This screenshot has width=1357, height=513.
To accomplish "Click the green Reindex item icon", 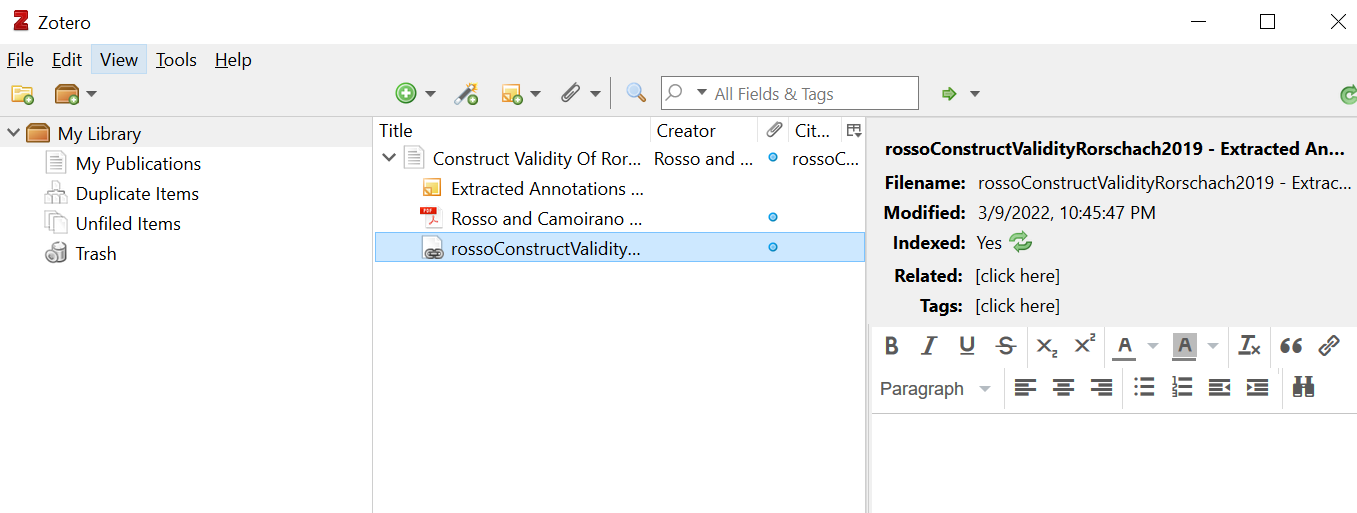I will [x=1020, y=242].
